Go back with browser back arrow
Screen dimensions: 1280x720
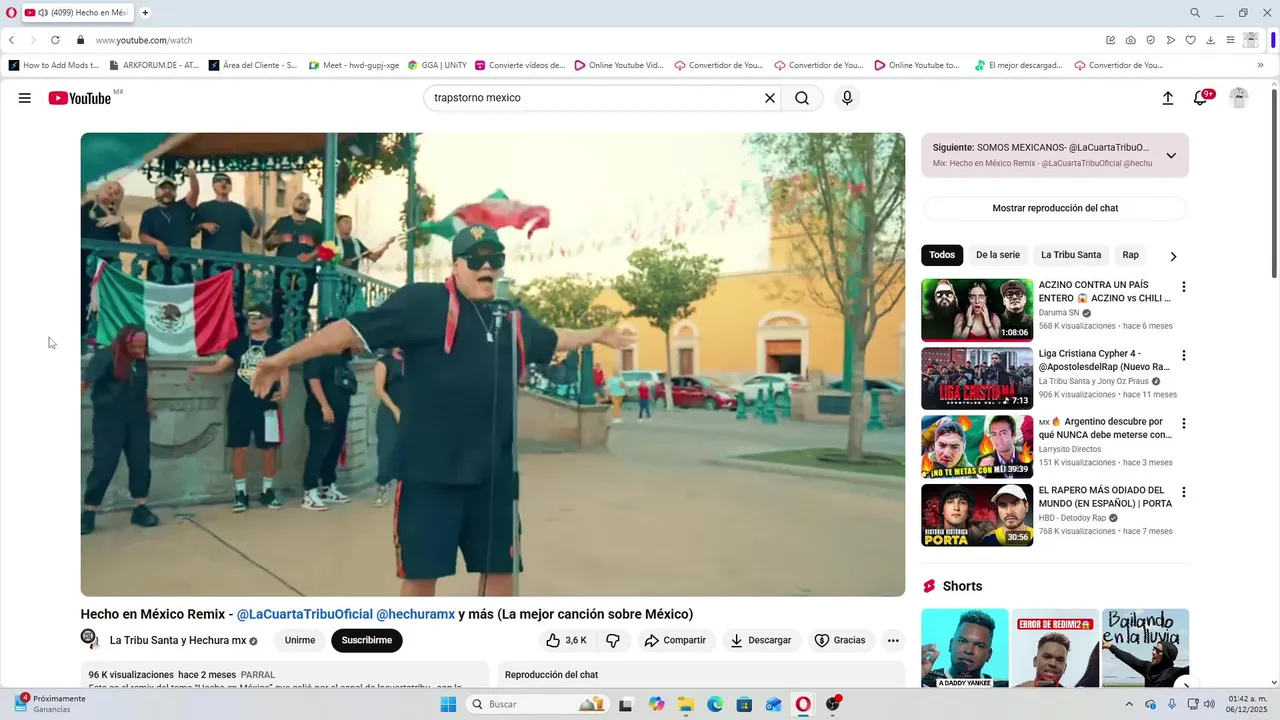coord(11,40)
